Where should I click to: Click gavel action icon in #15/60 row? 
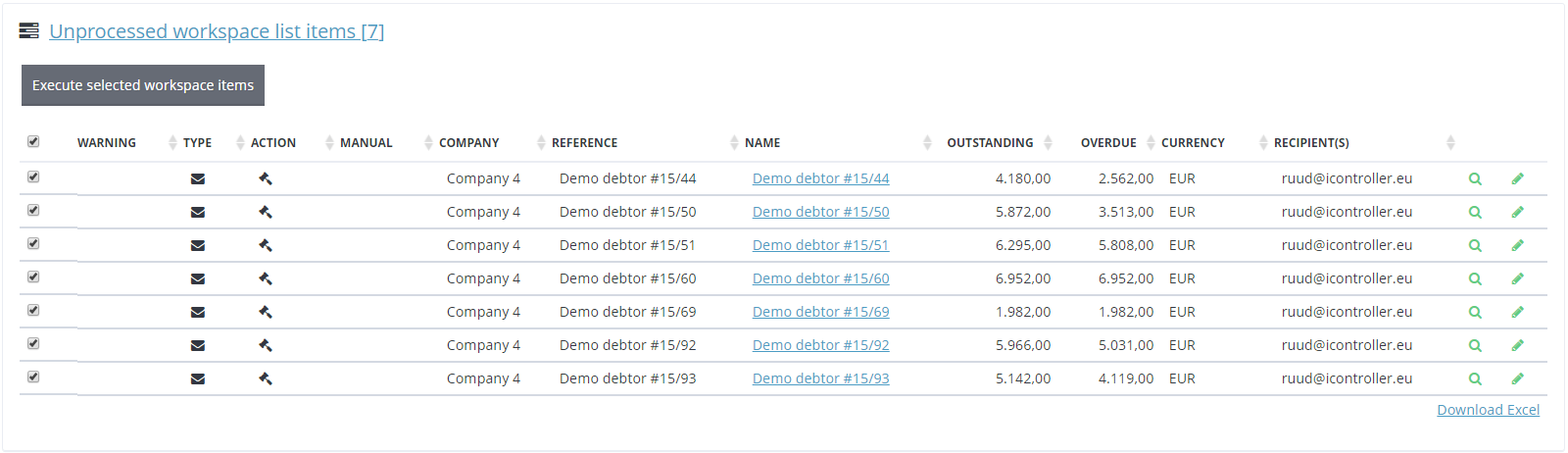[x=266, y=278]
